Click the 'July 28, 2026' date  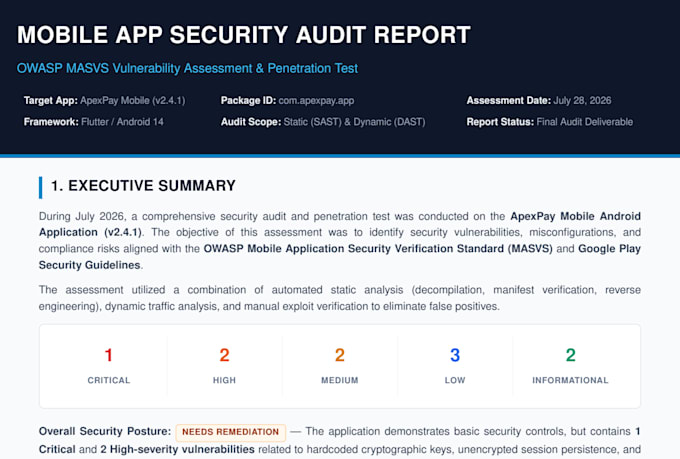tap(582, 101)
